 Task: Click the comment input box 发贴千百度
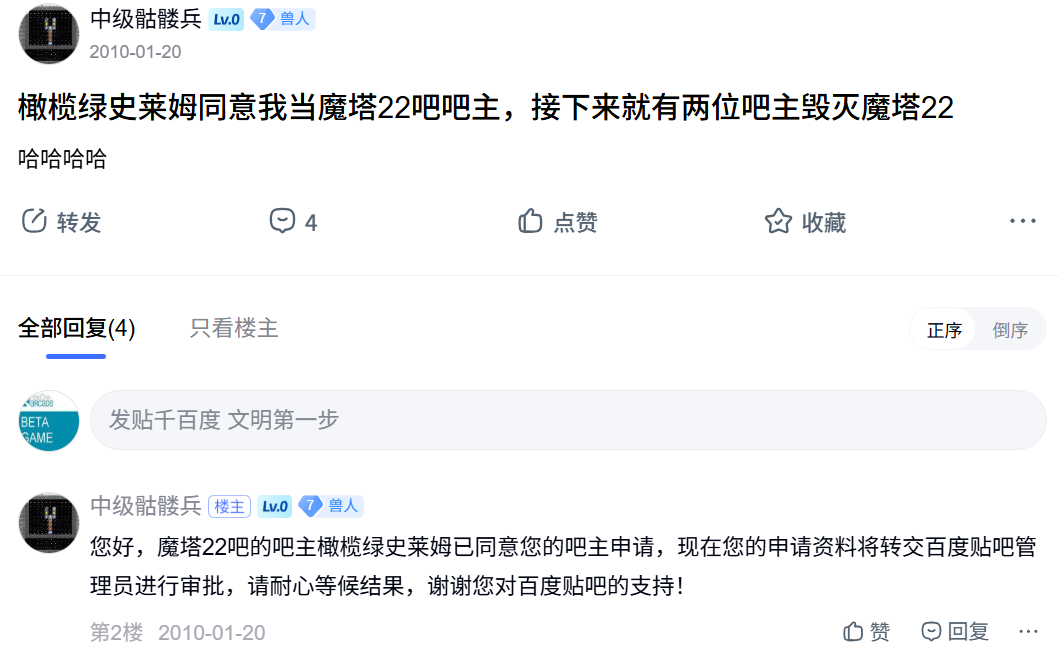pos(567,420)
